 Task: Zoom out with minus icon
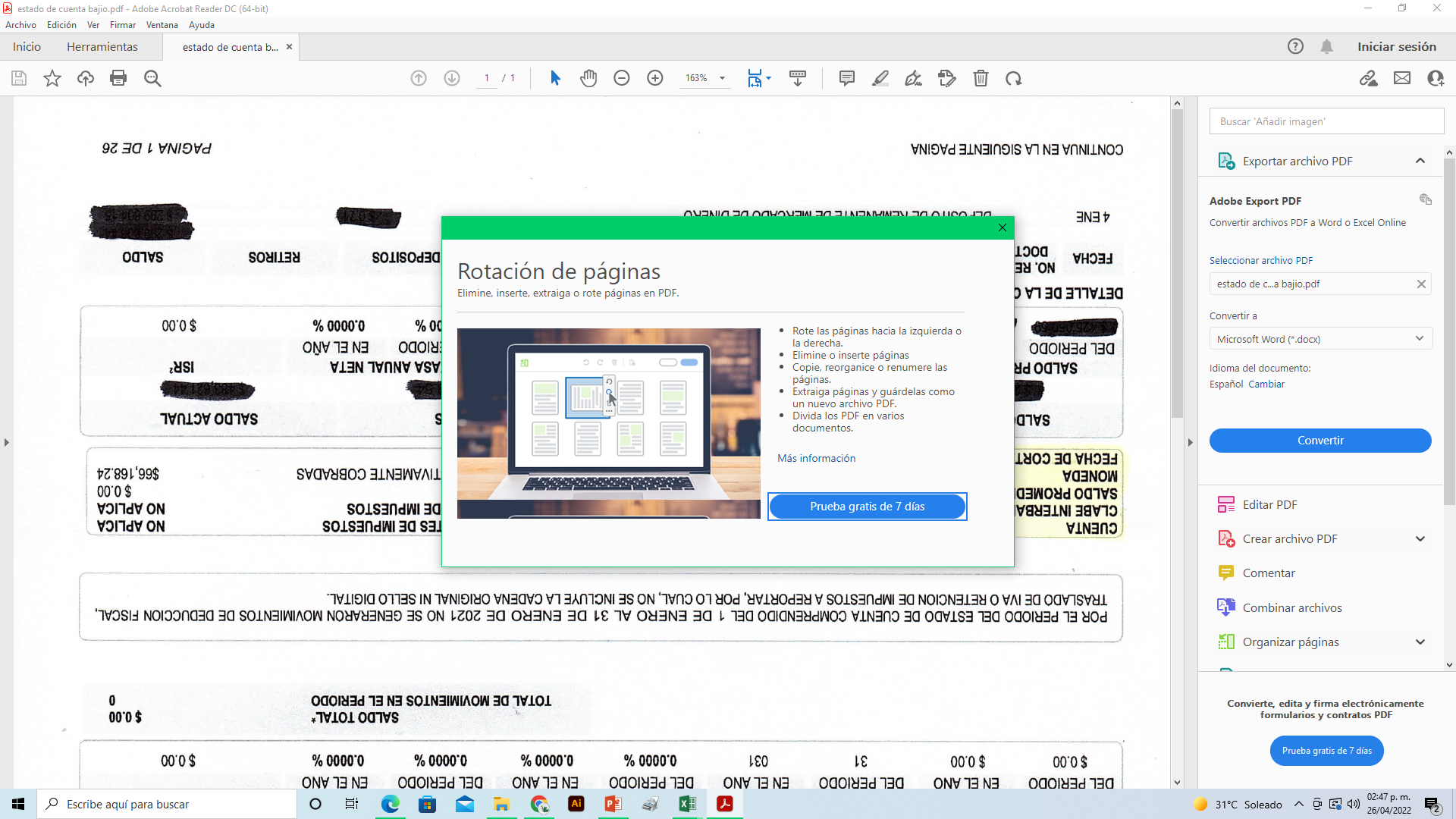click(622, 78)
